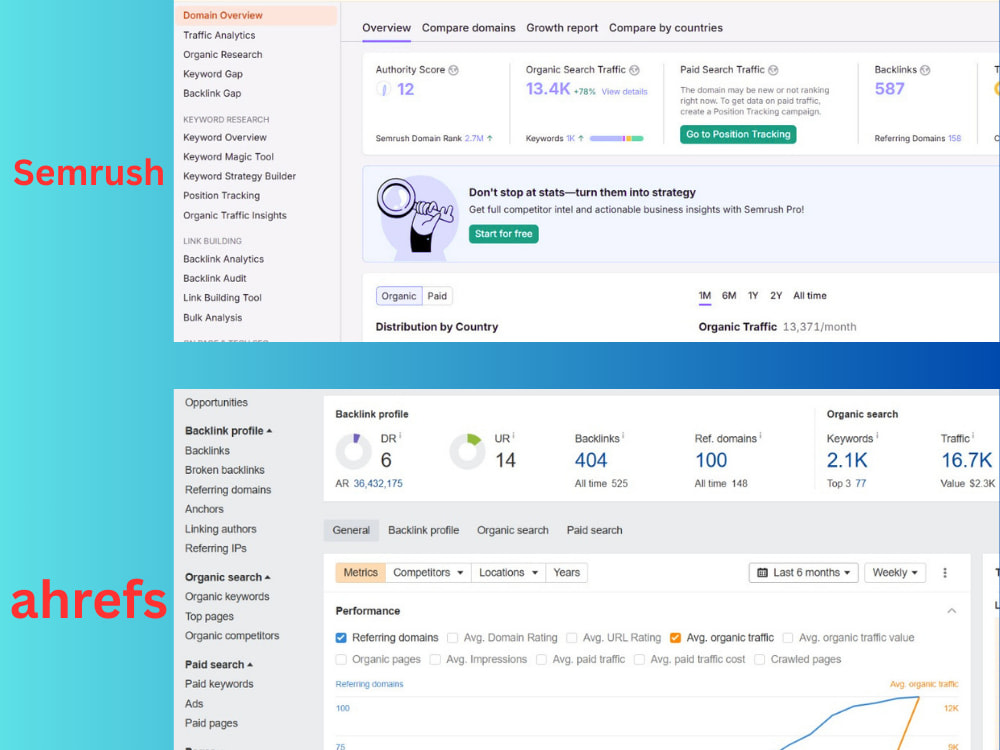Click the Go to Position Tracking button
1000x750 pixels.
point(738,135)
